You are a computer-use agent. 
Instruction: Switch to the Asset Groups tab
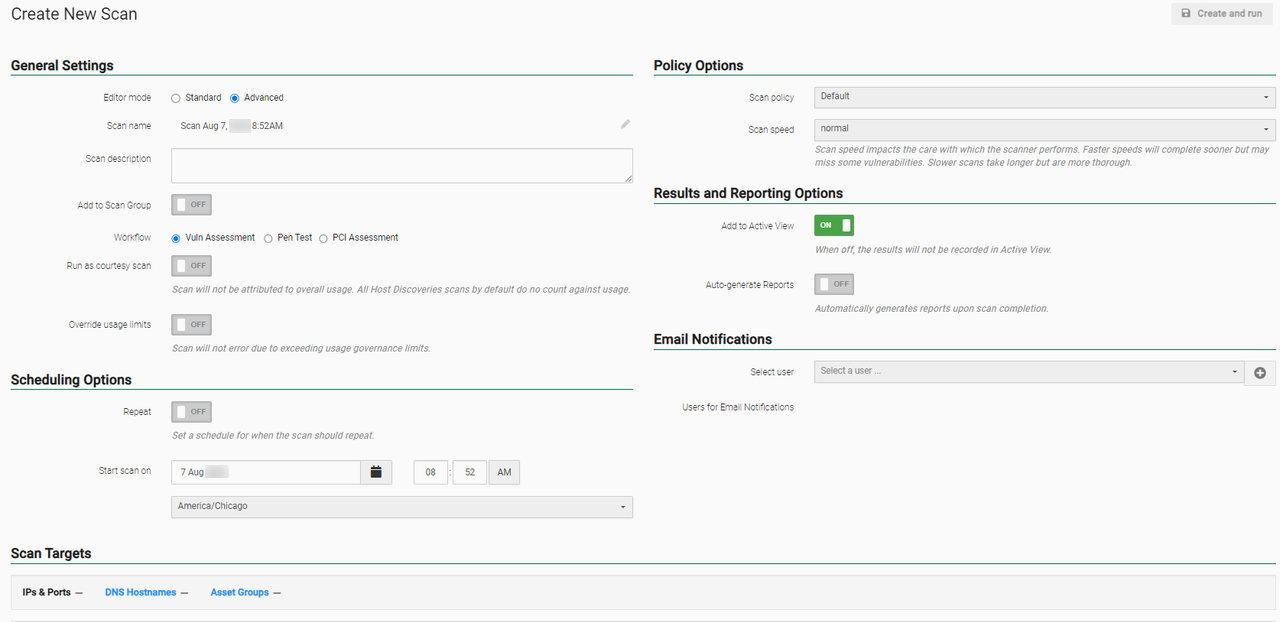[x=239, y=593]
